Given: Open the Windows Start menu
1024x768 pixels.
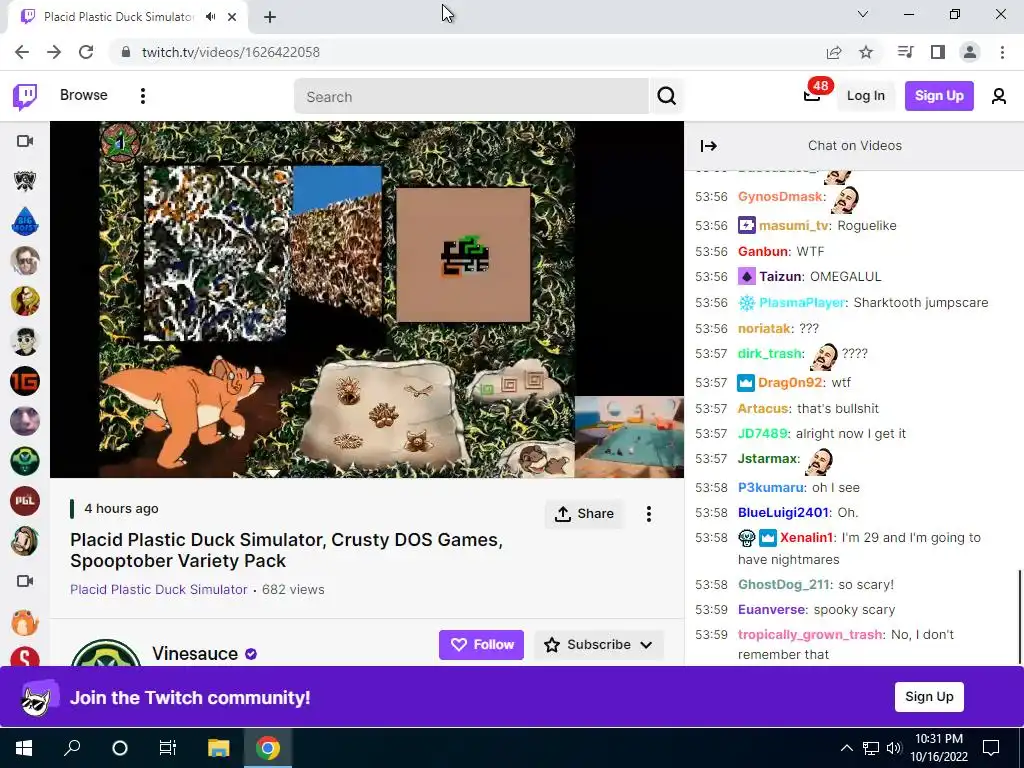Looking at the screenshot, I should coord(24,747).
